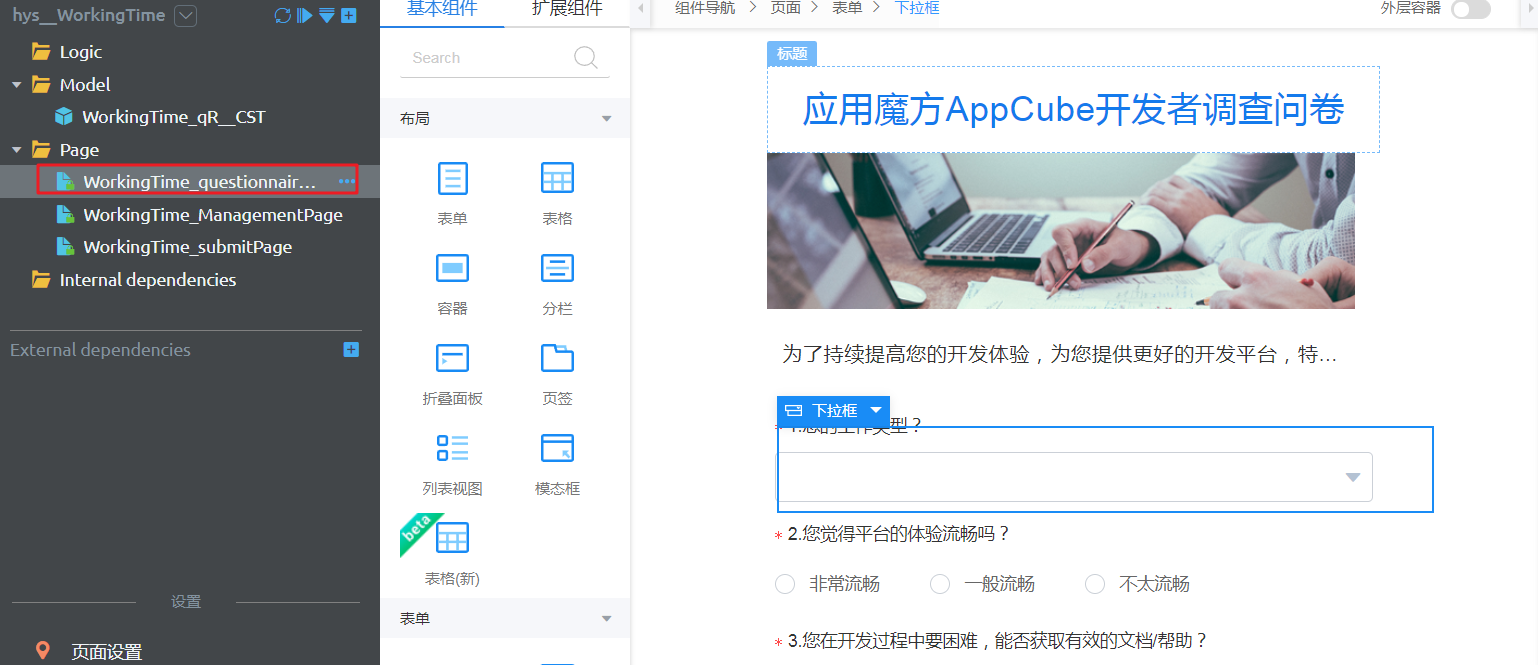Click 组件导航 in breadcrumb

tap(705, 8)
